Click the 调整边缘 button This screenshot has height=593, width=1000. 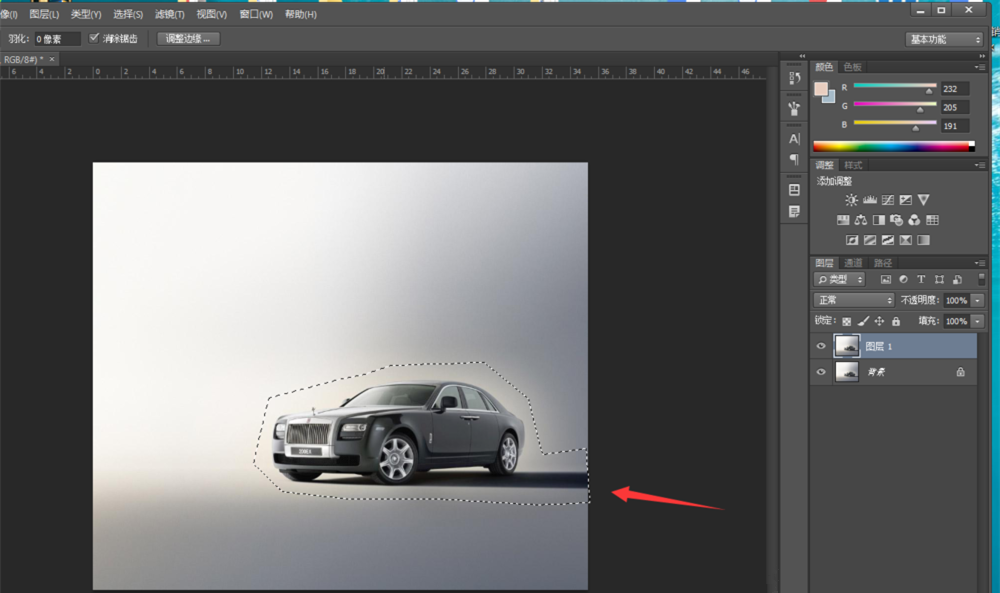point(188,39)
